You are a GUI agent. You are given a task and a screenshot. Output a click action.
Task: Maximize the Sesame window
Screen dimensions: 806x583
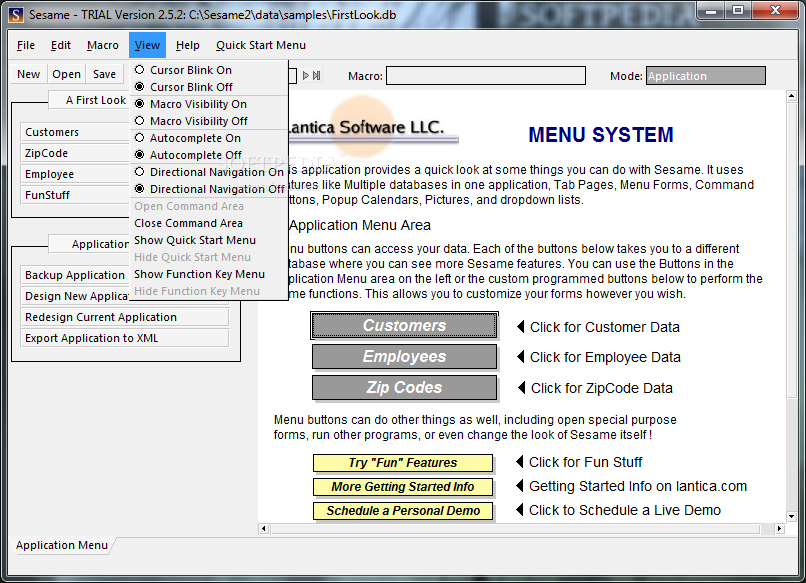pyautogui.click(x=738, y=11)
